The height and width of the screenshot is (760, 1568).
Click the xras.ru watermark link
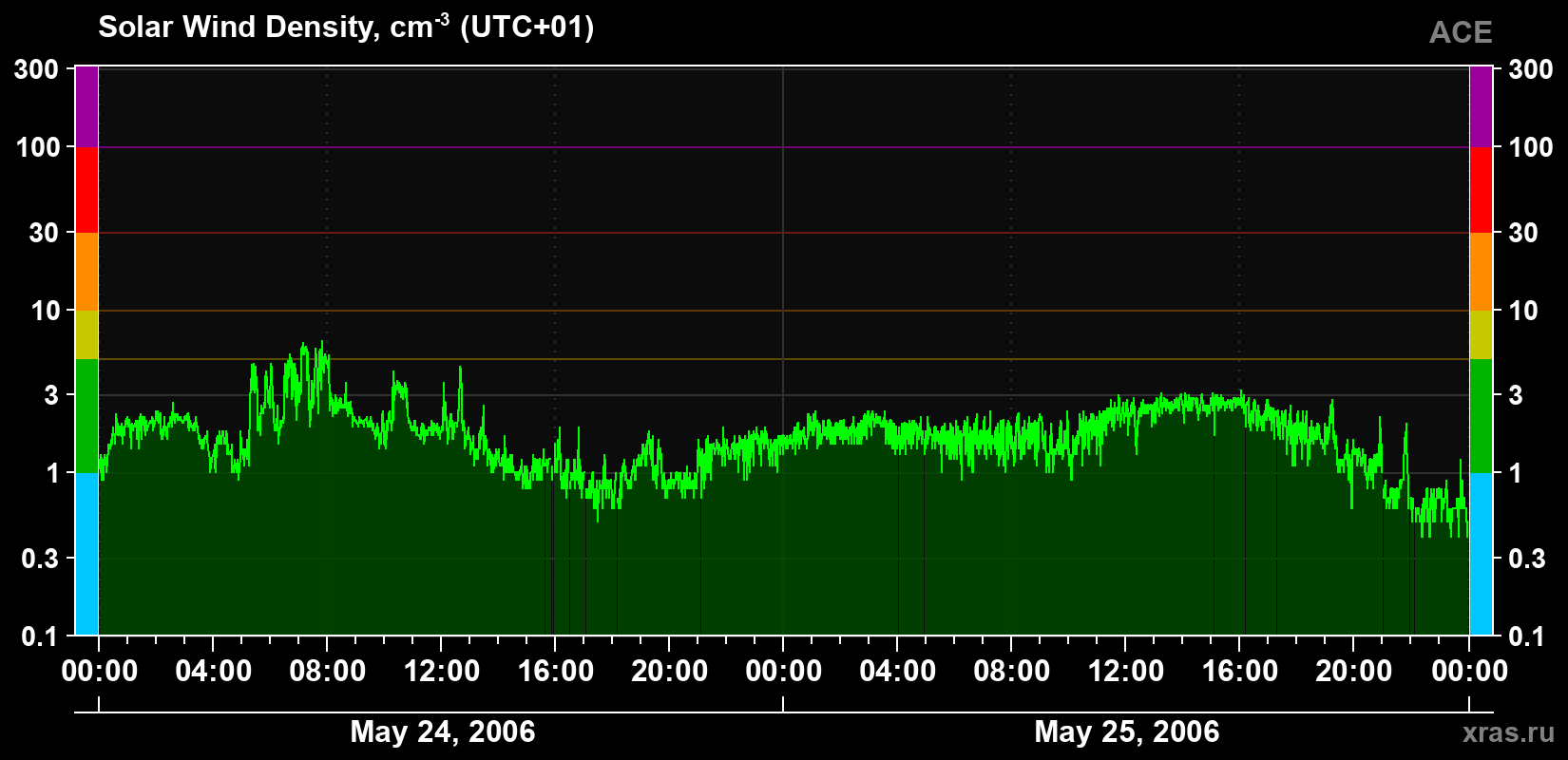click(1508, 732)
